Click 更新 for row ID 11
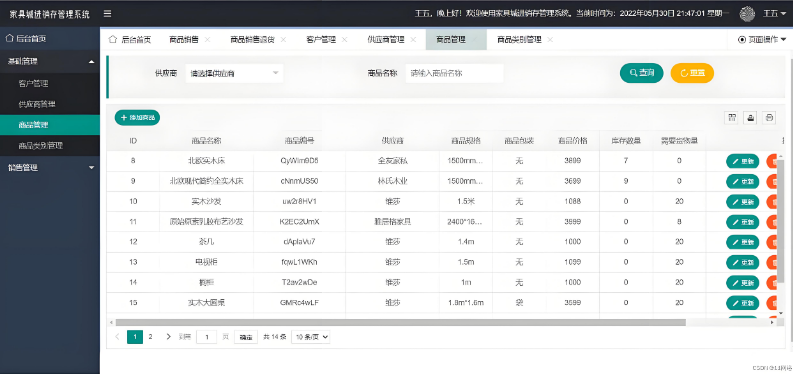Screen dimensions: 793x374 click(x=742, y=222)
